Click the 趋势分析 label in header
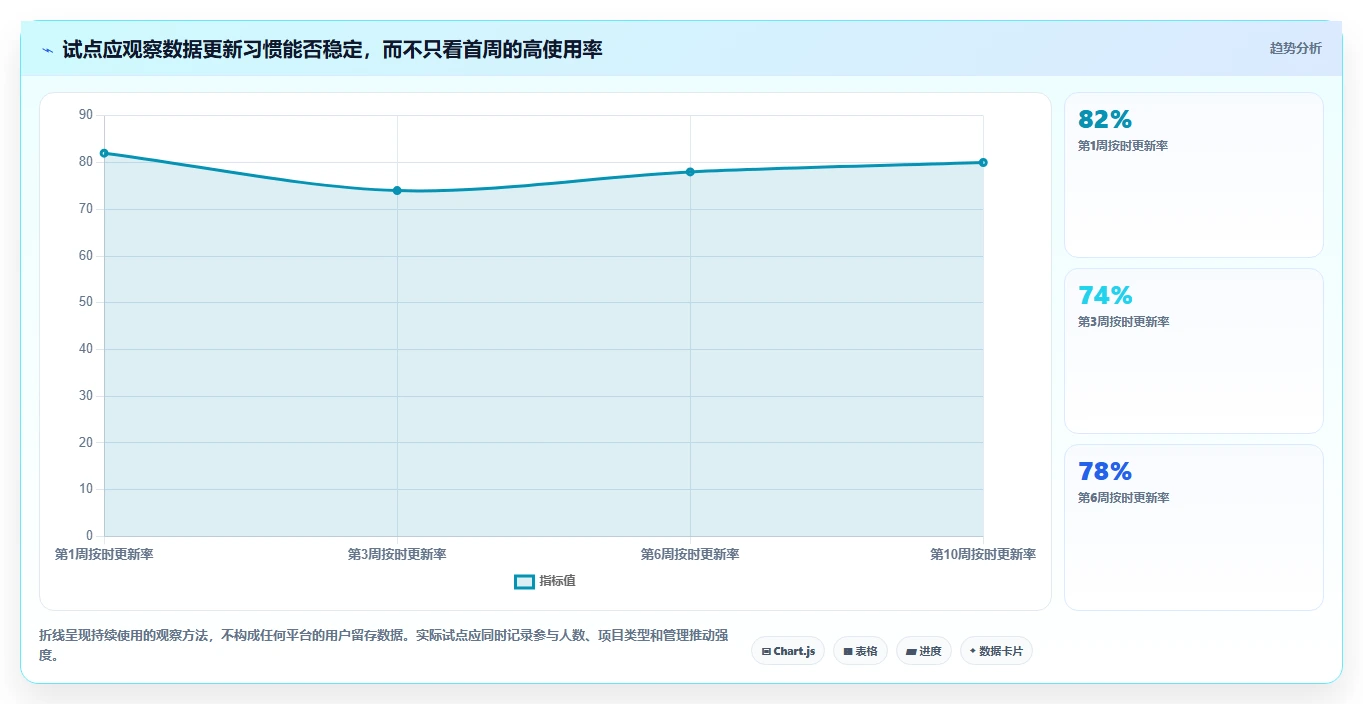This screenshot has width=1363, height=704. [x=1295, y=48]
